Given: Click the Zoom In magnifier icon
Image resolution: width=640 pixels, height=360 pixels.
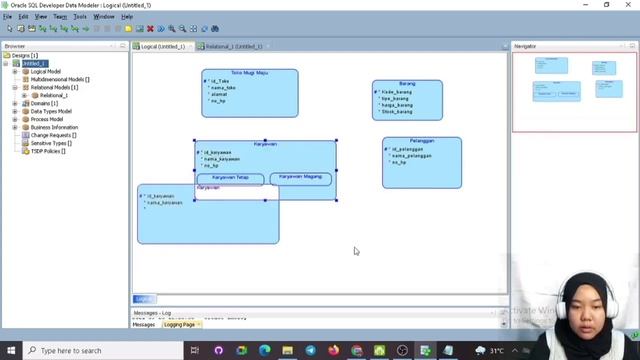Looking at the screenshot, I should pyautogui.click(x=172, y=29).
